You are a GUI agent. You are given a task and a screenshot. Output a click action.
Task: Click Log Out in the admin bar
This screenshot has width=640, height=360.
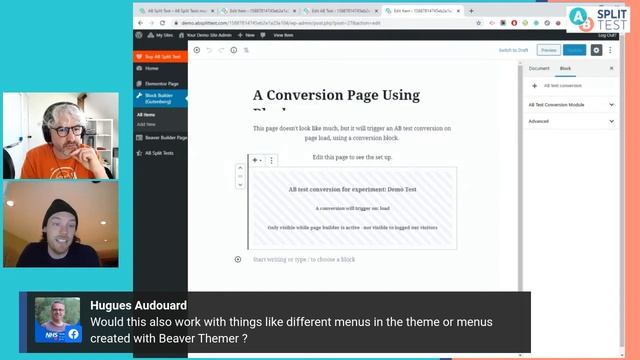click(x=607, y=35)
